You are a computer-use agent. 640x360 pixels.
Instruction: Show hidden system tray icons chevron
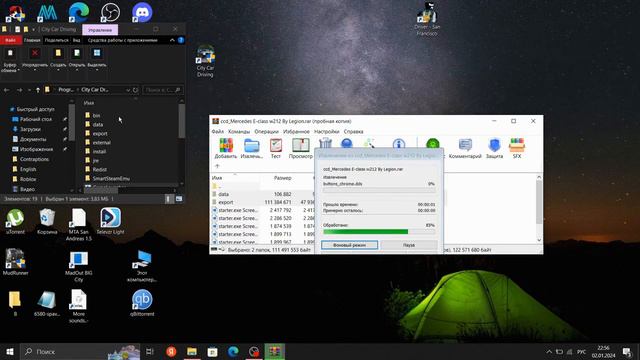549,351
